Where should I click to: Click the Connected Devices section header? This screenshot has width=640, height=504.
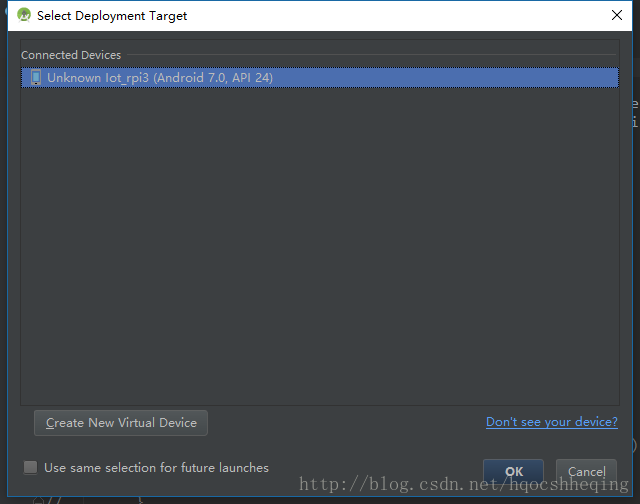[x=71, y=55]
